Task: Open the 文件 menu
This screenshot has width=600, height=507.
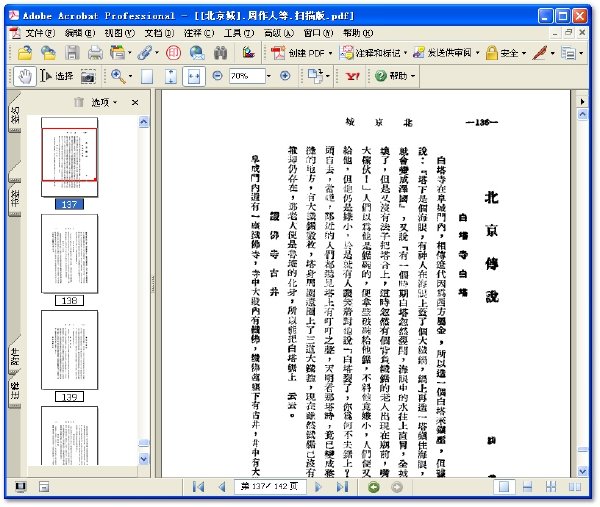Action: [x=40, y=33]
